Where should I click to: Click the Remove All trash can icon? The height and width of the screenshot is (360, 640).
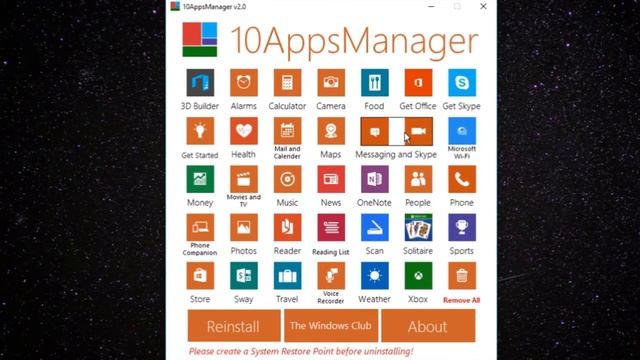(x=462, y=276)
